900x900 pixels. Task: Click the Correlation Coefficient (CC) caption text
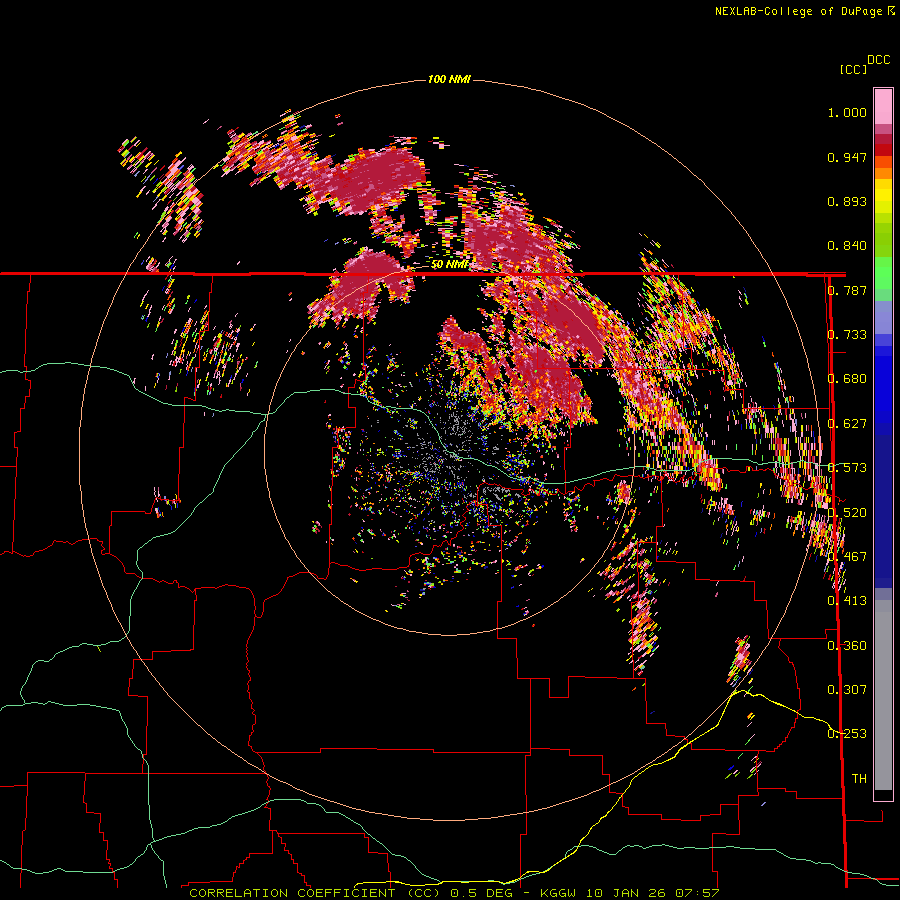[315, 893]
